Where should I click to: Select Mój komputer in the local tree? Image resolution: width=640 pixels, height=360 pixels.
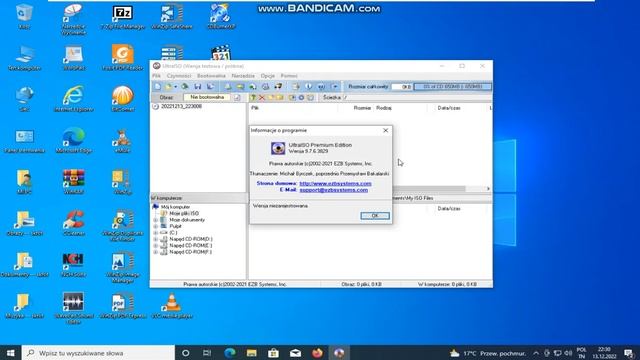(x=176, y=207)
